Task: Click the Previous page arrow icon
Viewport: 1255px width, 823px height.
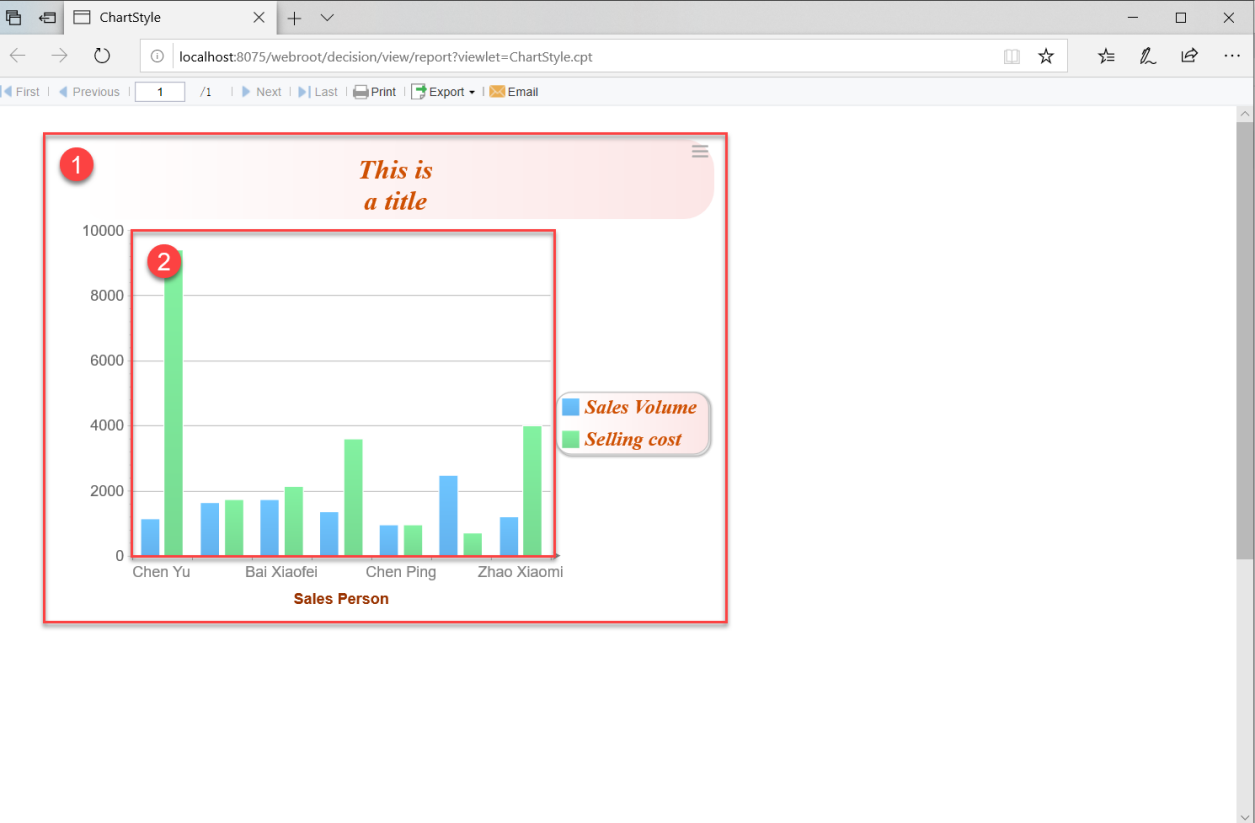Action: point(66,91)
